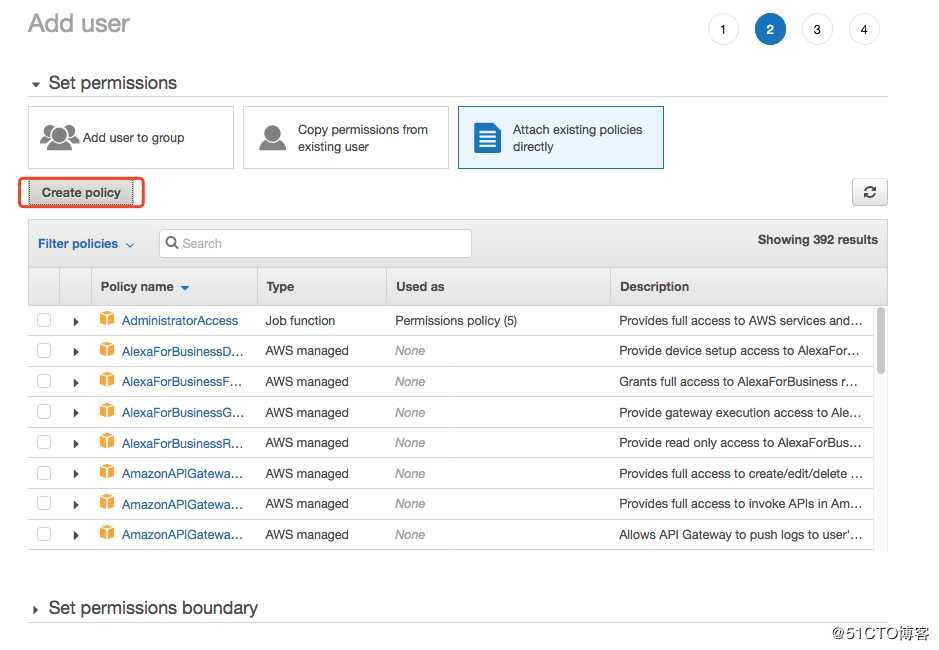The image size is (939, 650).
Task: Click the policy list vertical scrollbar thumb
Action: [x=880, y=340]
